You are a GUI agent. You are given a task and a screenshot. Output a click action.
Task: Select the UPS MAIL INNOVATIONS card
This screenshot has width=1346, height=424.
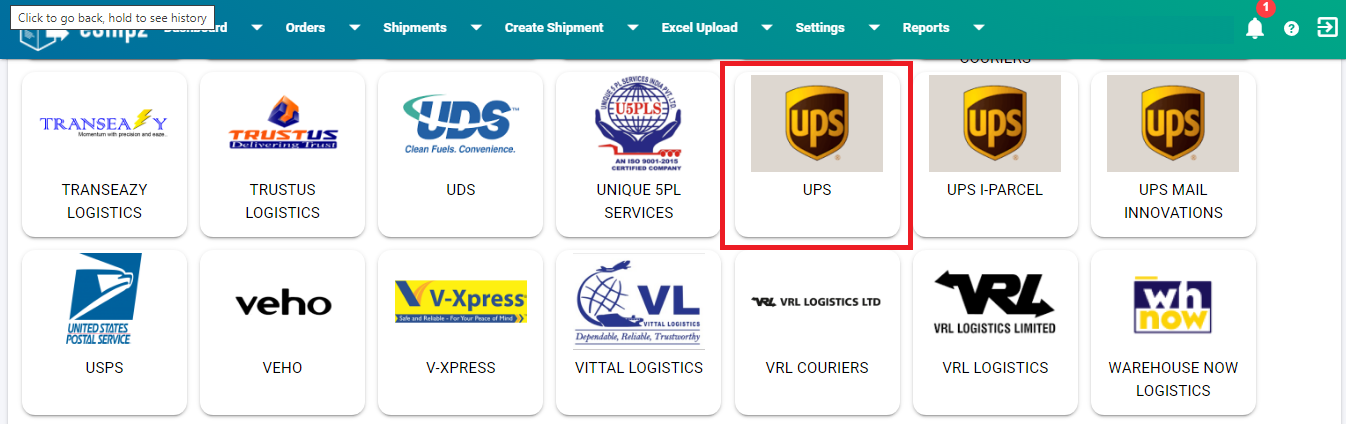[1173, 154]
